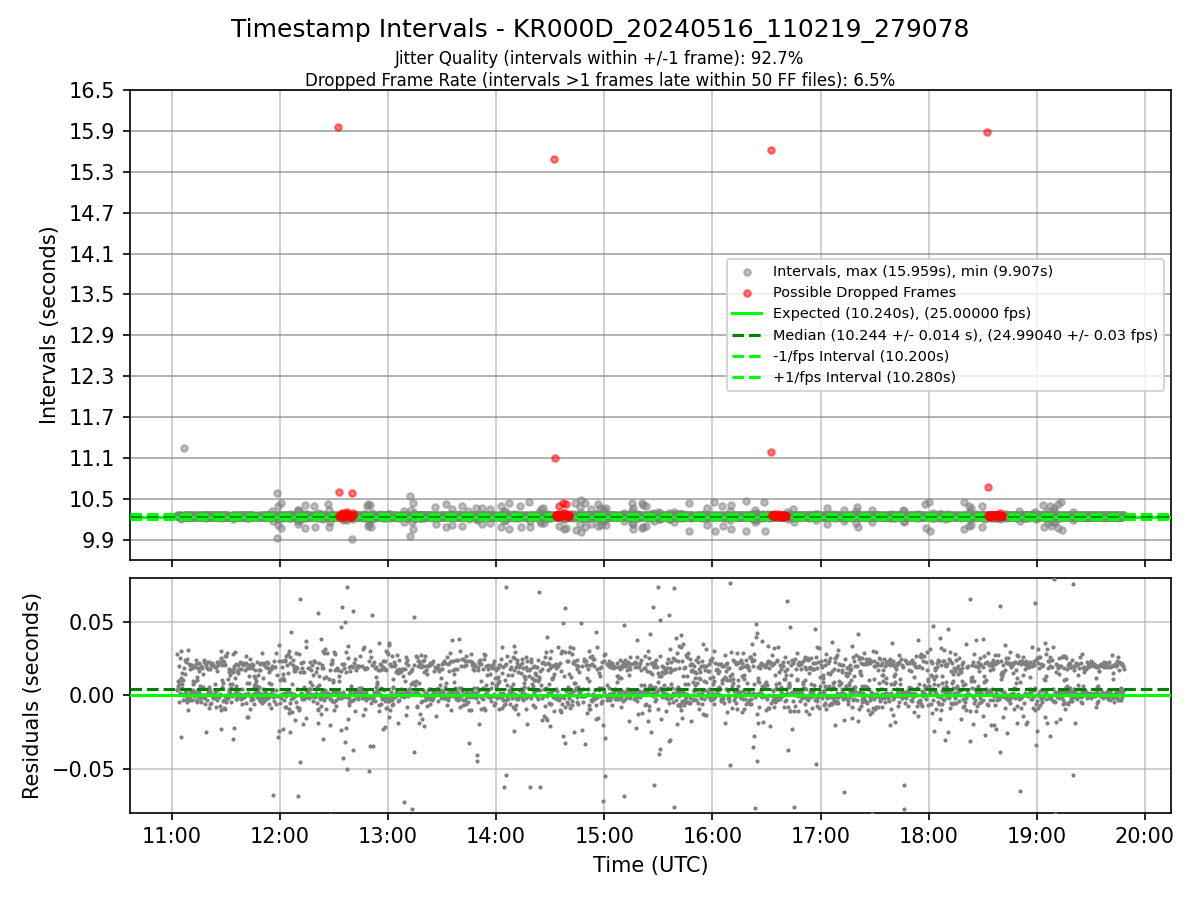Click the red dropped-frame point near 15.9s at 18:30
The height and width of the screenshot is (900, 1200).
(987, 132)
